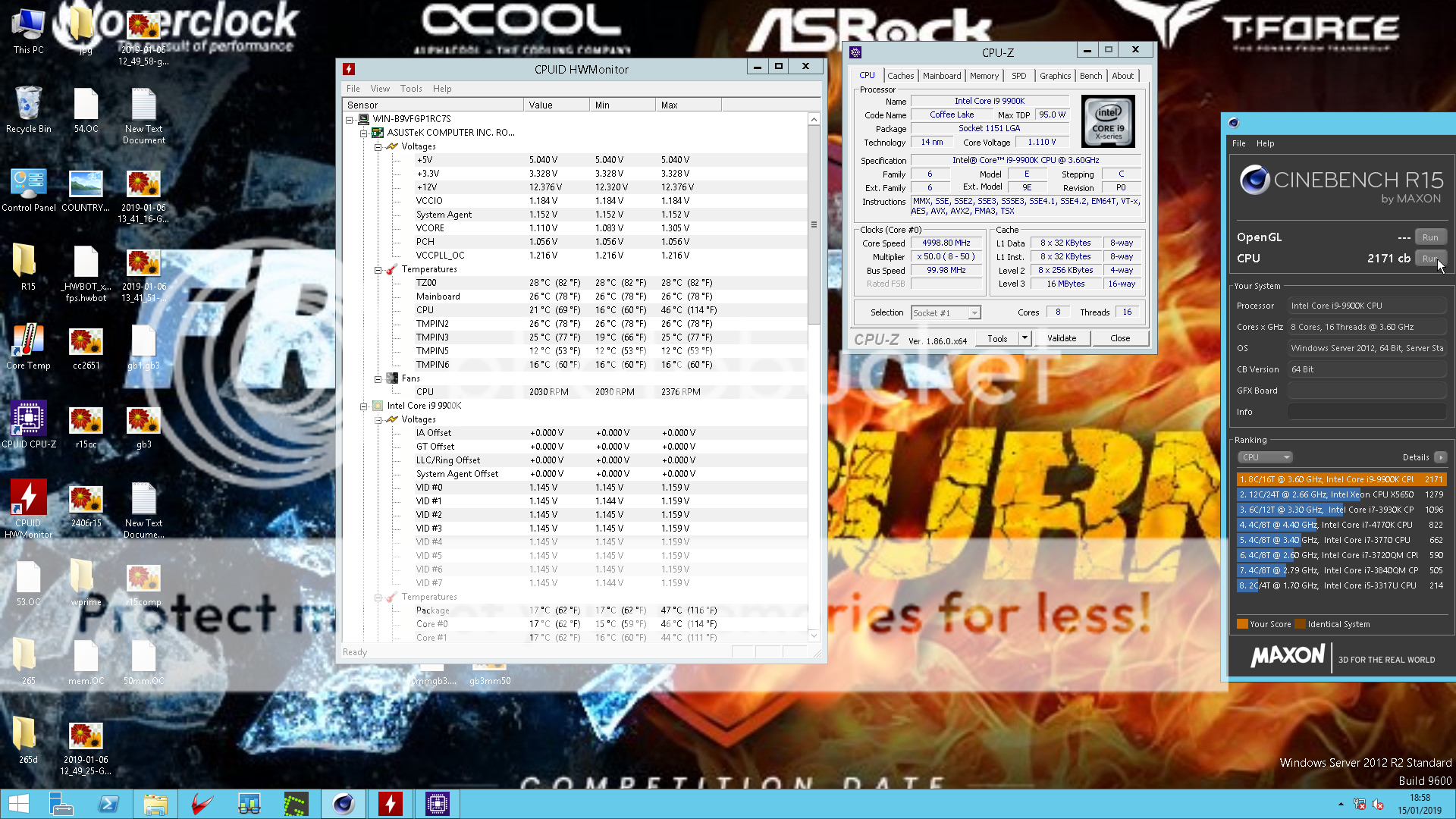Open the mem.OC file on the desktop
Image resolution: width=1456 pixels, height=819 pixels.
click(86, 662)
